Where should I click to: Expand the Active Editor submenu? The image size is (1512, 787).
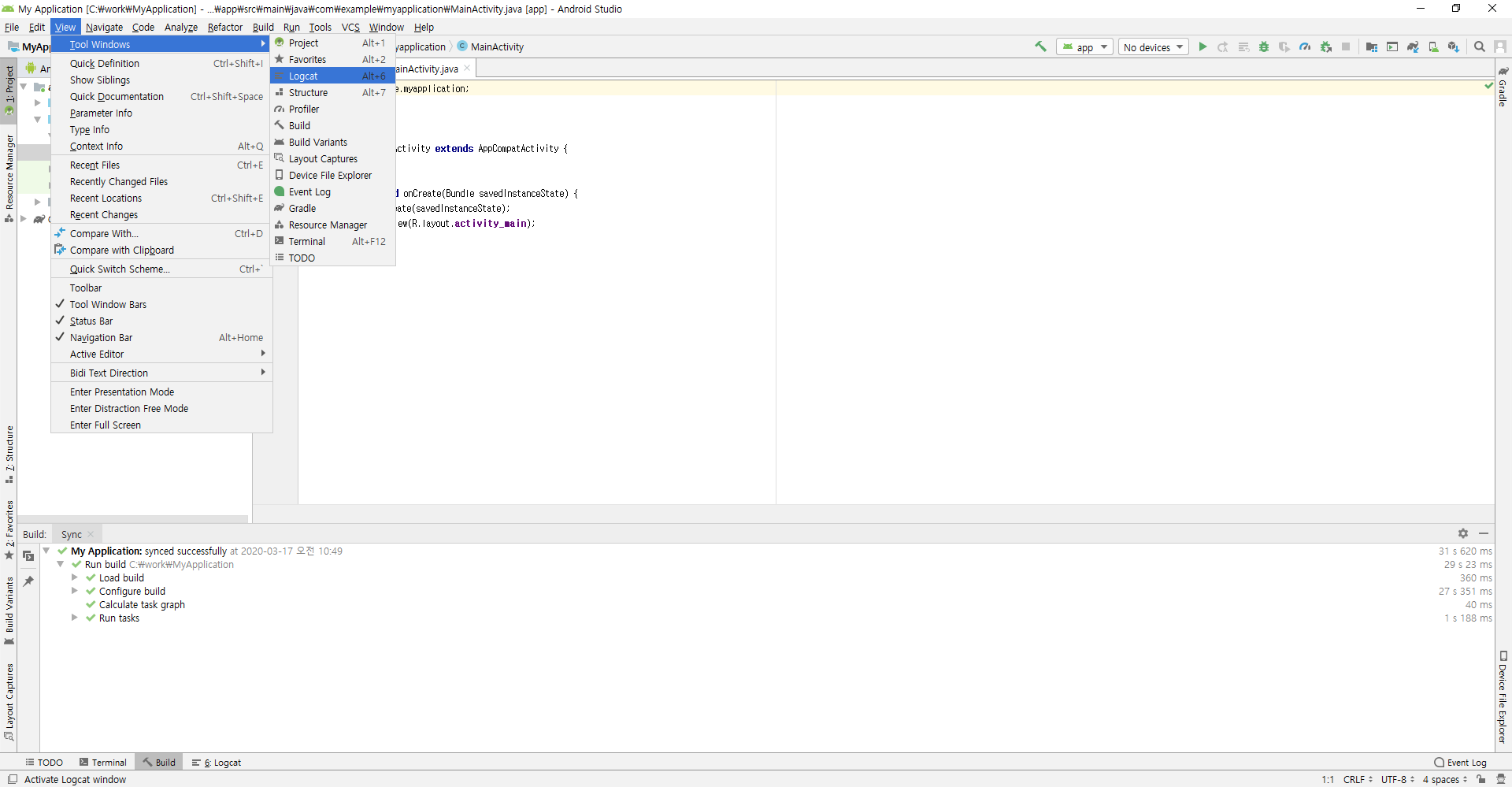tap(161, 355)
